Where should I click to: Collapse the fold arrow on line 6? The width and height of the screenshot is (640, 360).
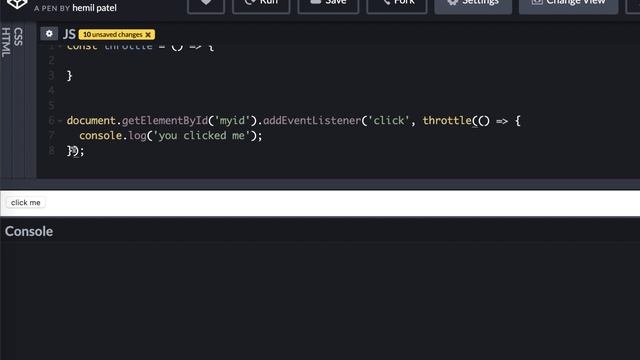[60, 120]
